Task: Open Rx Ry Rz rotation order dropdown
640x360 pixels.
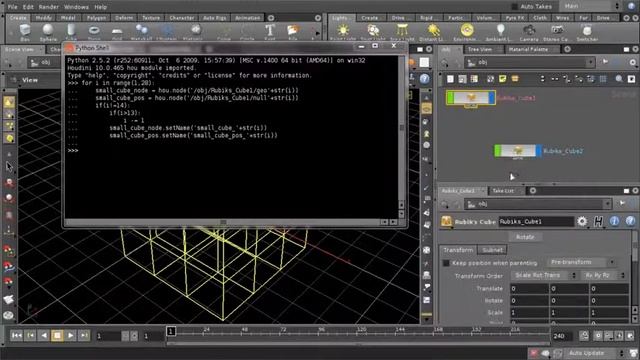Action: pyautogui.click(x=604, y=276)
